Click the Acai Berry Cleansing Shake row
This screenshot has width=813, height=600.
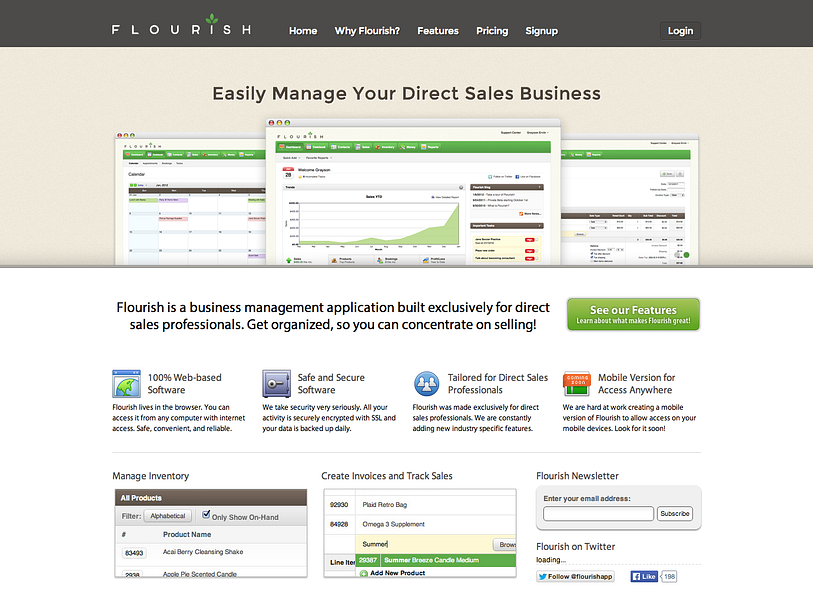point(211,552)
